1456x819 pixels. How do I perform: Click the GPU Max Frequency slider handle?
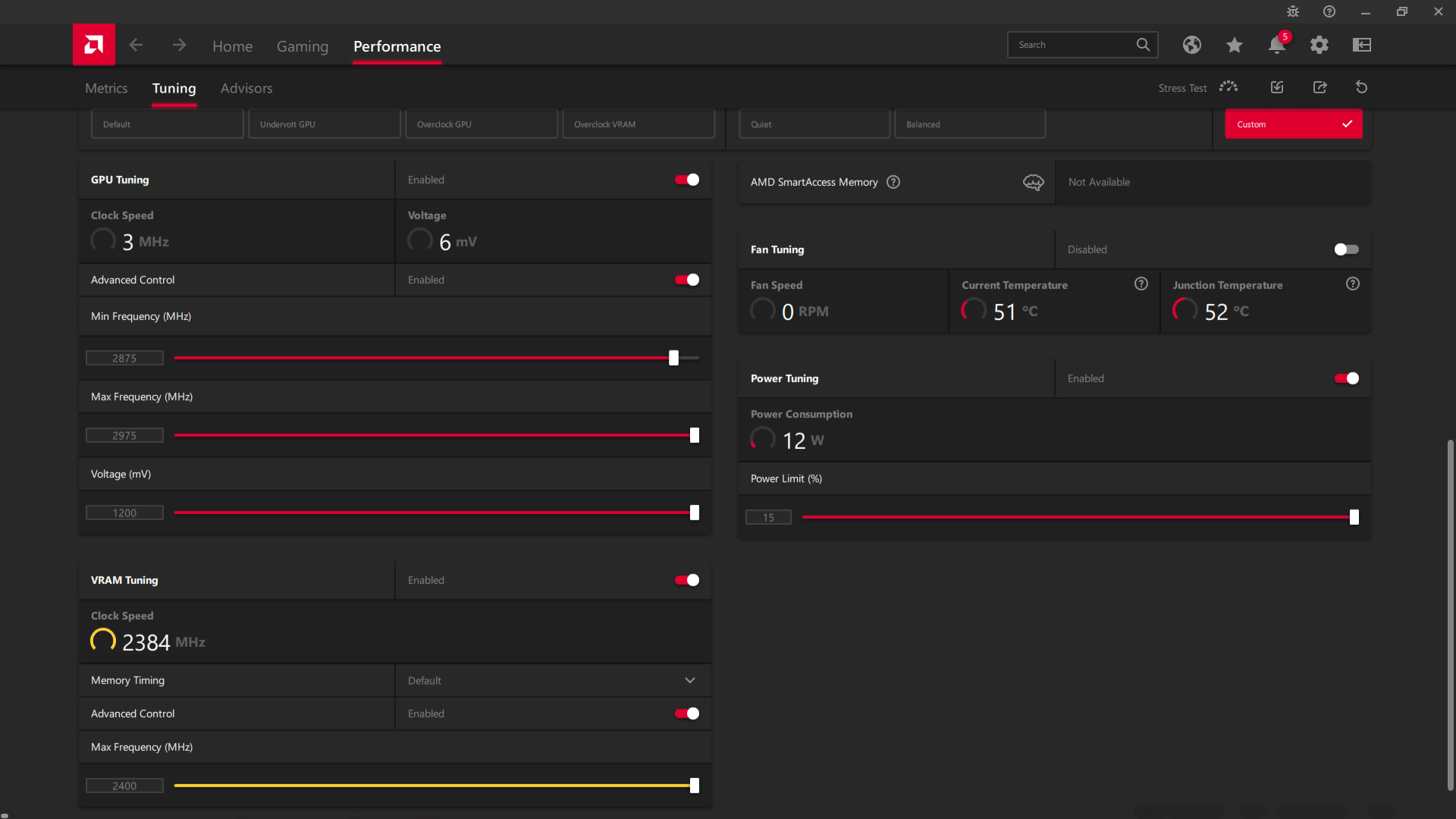pos(694,435)
